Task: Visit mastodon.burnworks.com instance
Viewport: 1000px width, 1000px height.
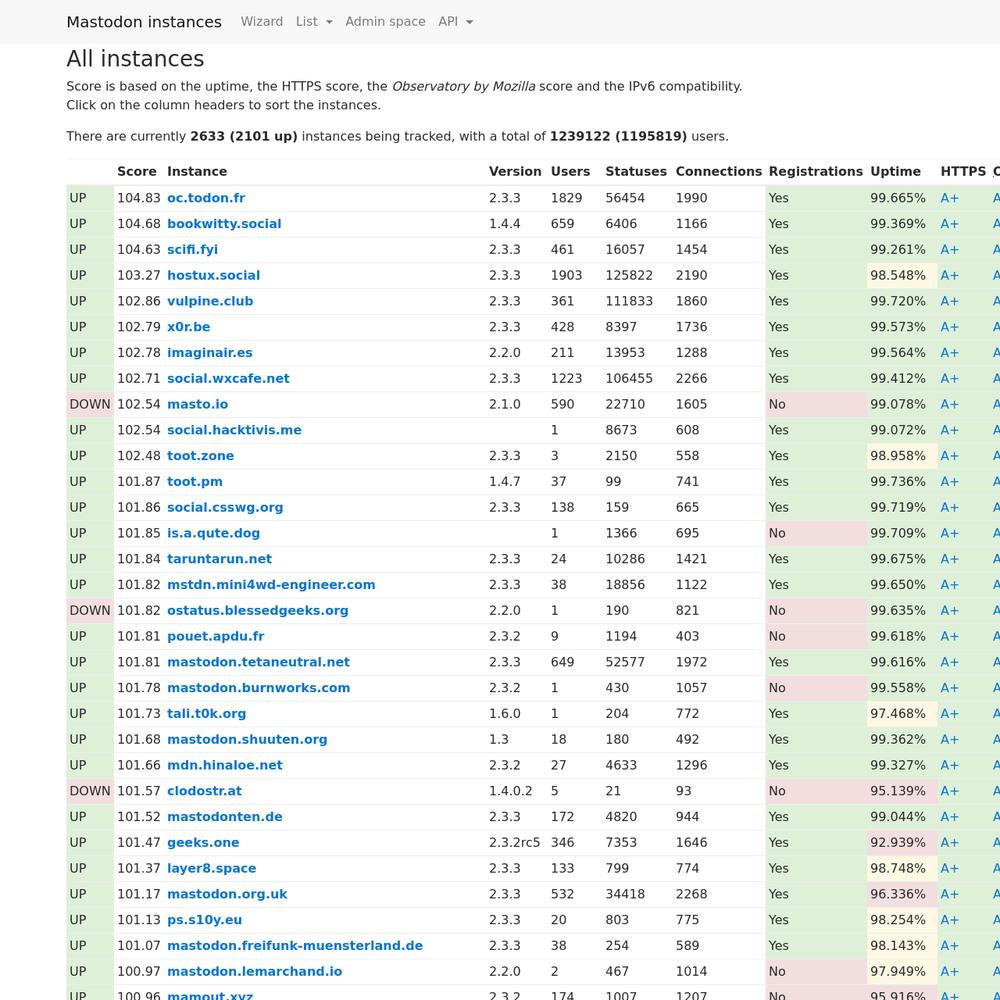Action: click(x=258, y=688)
